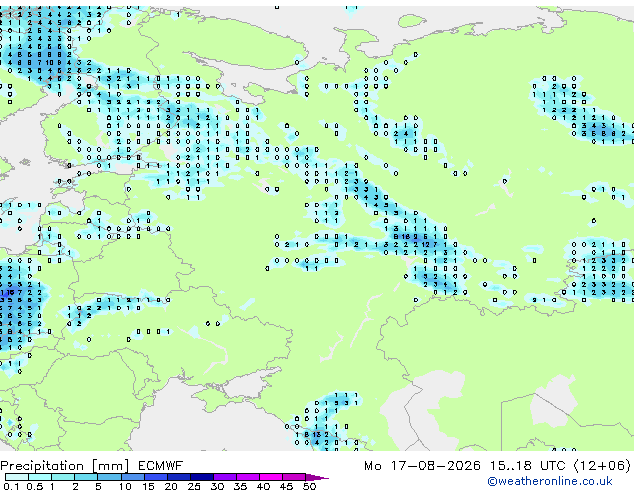634x490 pixels.
Task: Click the '0.1' legend scale label
Action: coord(11,486)
